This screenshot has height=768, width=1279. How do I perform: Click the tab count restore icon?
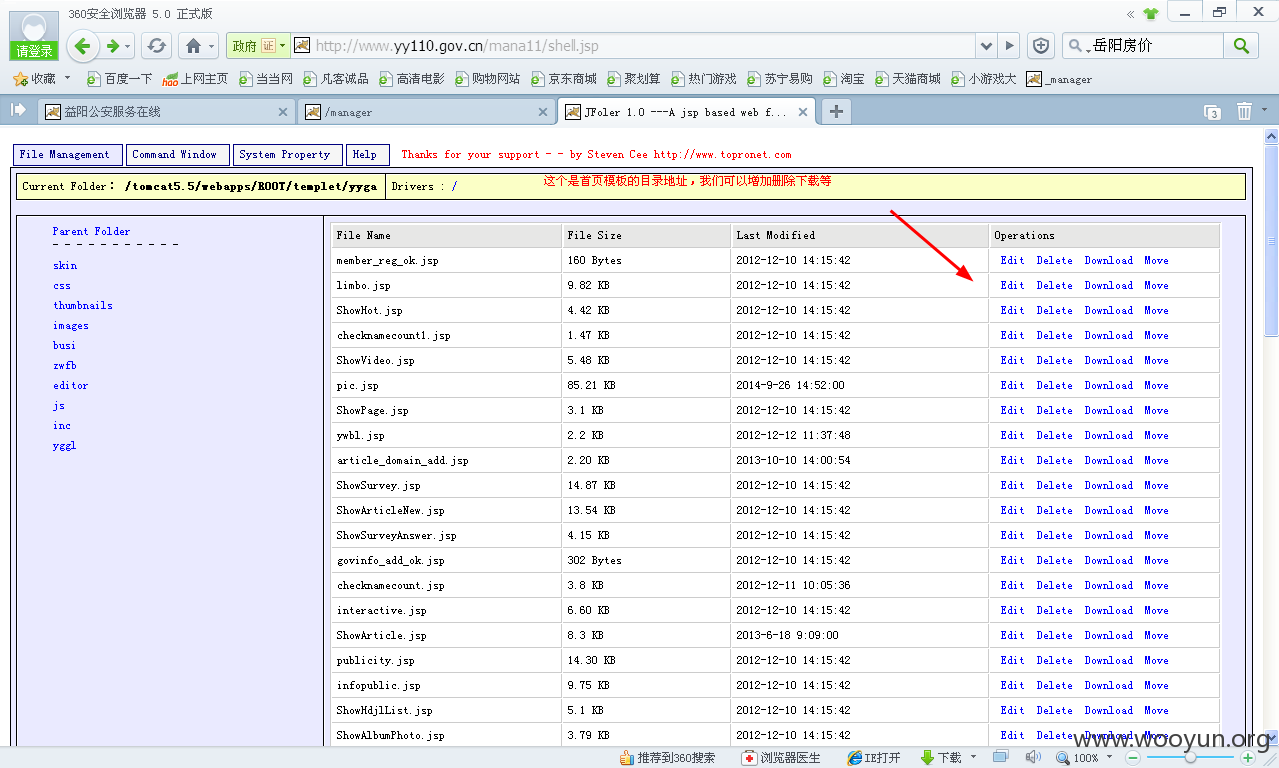(1212, 112)
